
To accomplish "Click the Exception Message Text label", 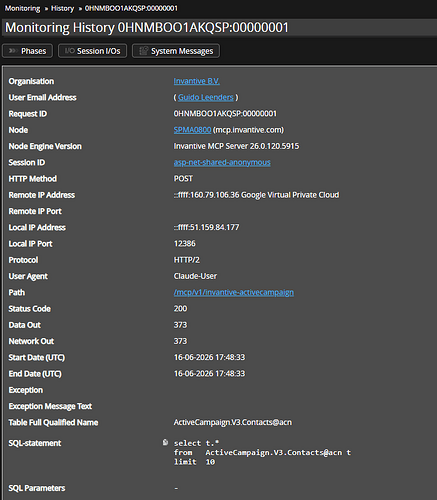I will pyautogui.click(x=50, y=406).
